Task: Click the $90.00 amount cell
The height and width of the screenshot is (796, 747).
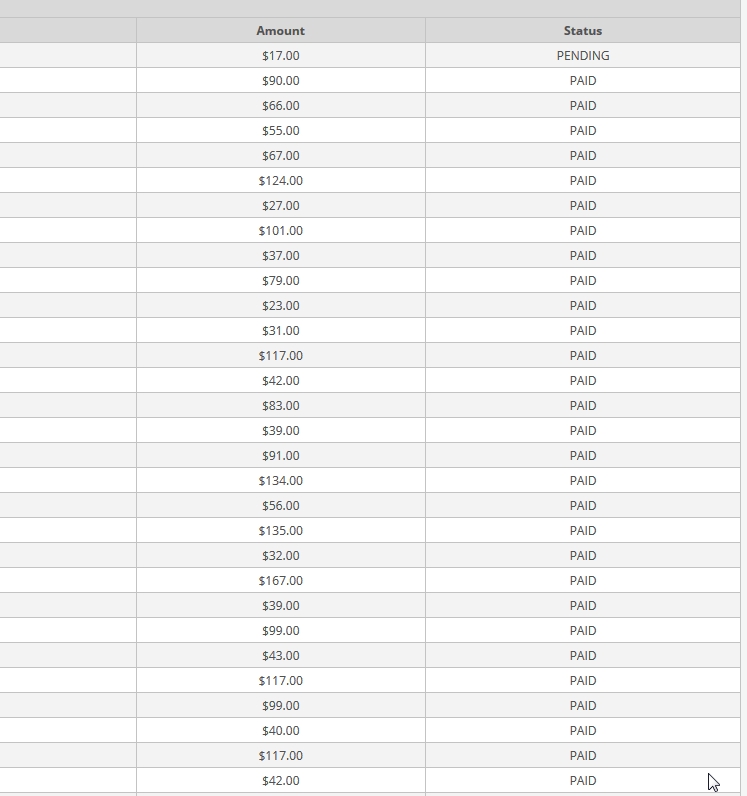Action: [280, 81]
